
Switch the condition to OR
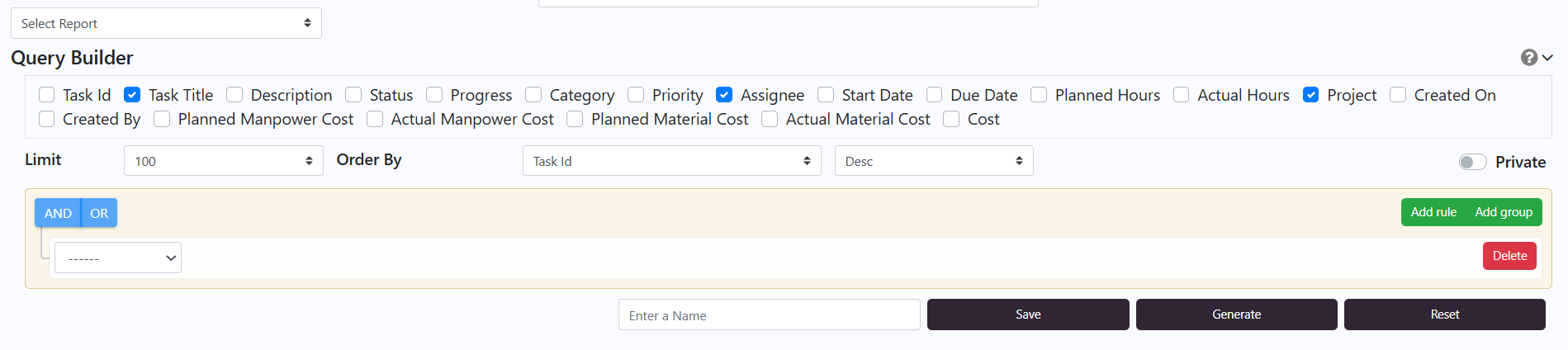click(99, 213)
